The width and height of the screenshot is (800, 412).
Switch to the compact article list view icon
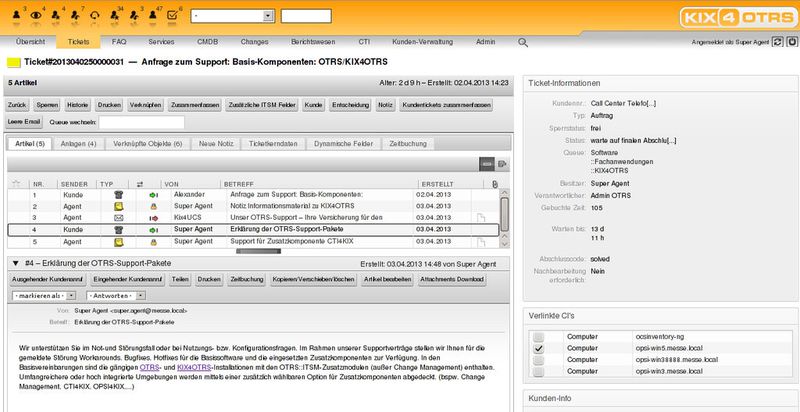click(487, 164)
